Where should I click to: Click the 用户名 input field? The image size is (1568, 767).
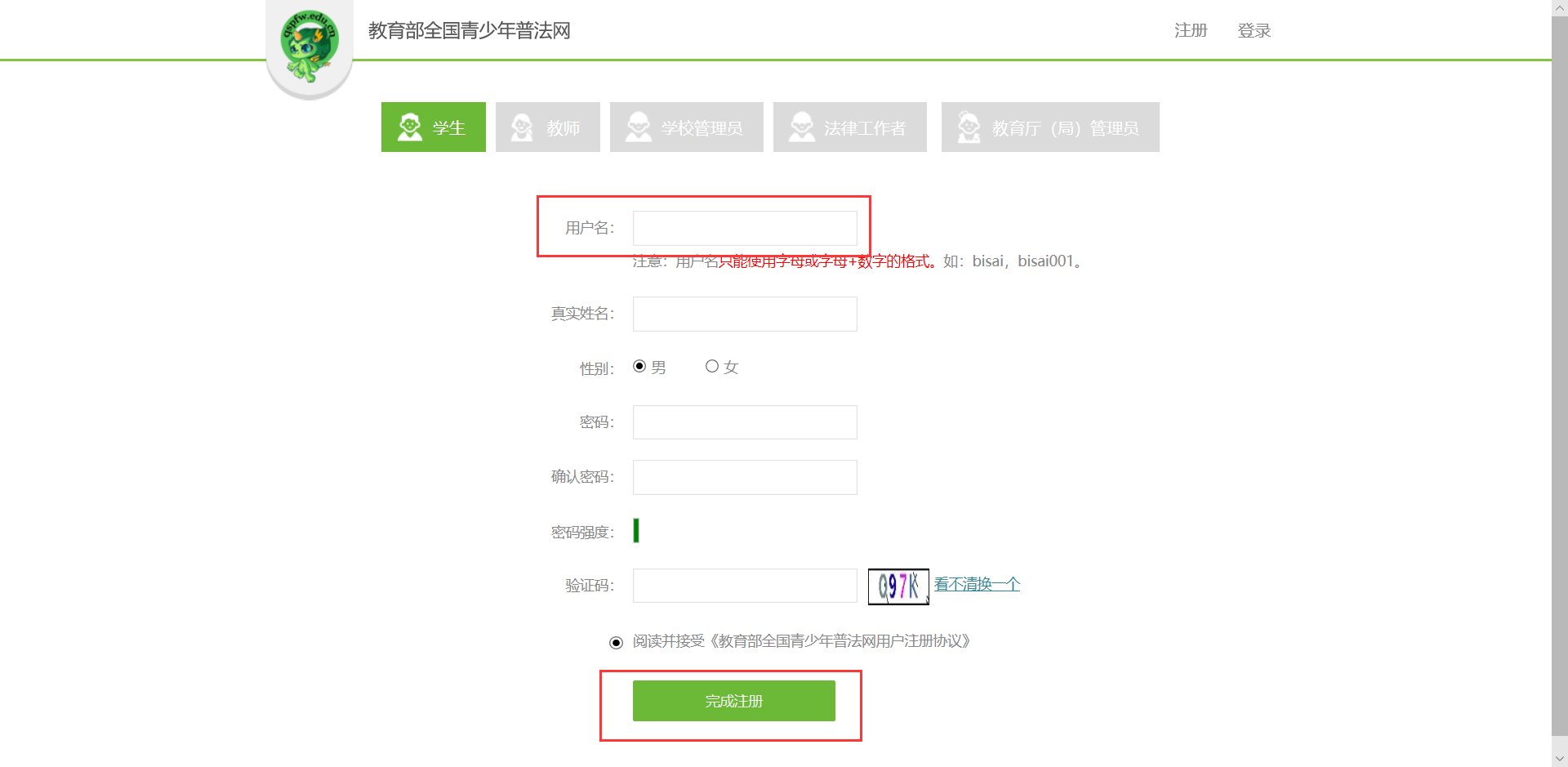(744, 228)
